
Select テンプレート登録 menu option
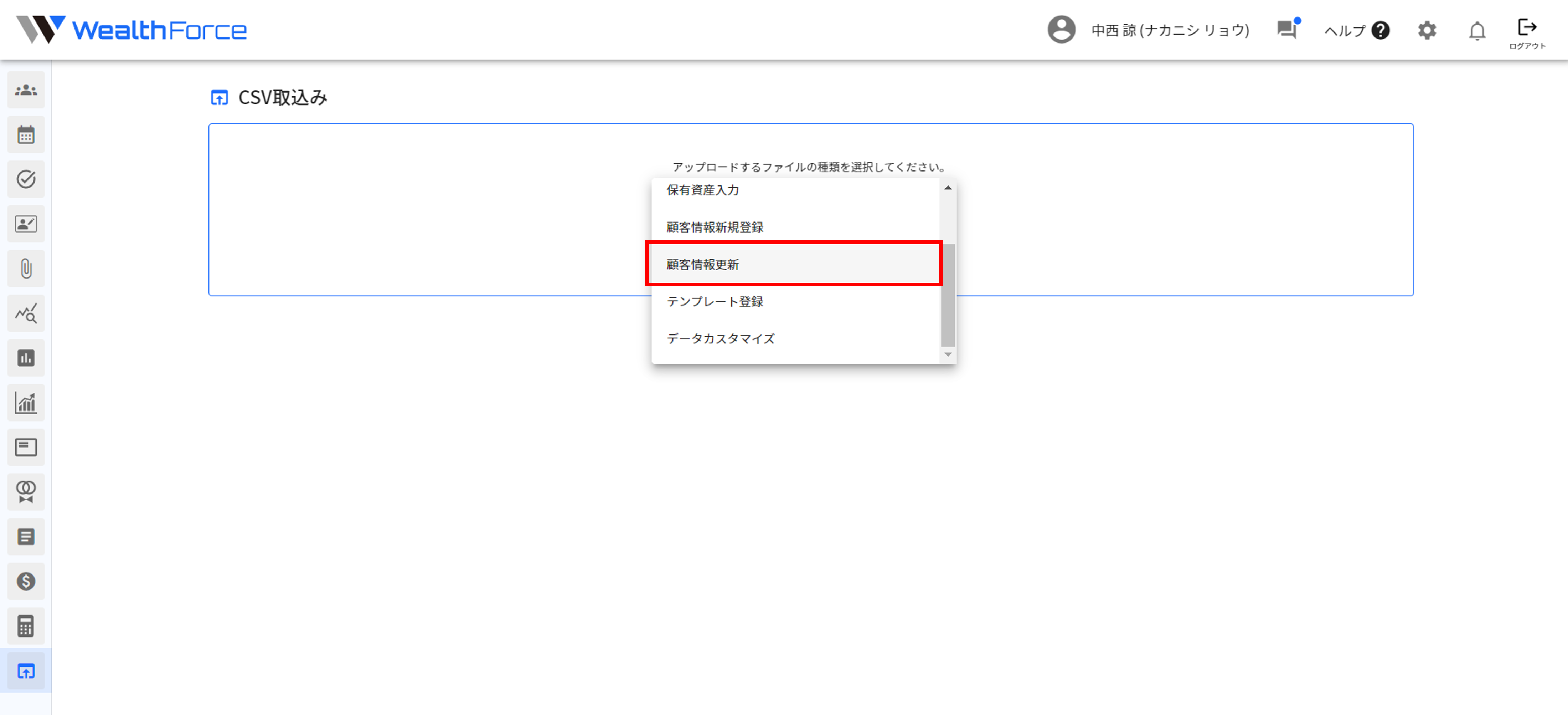(715, 301)
